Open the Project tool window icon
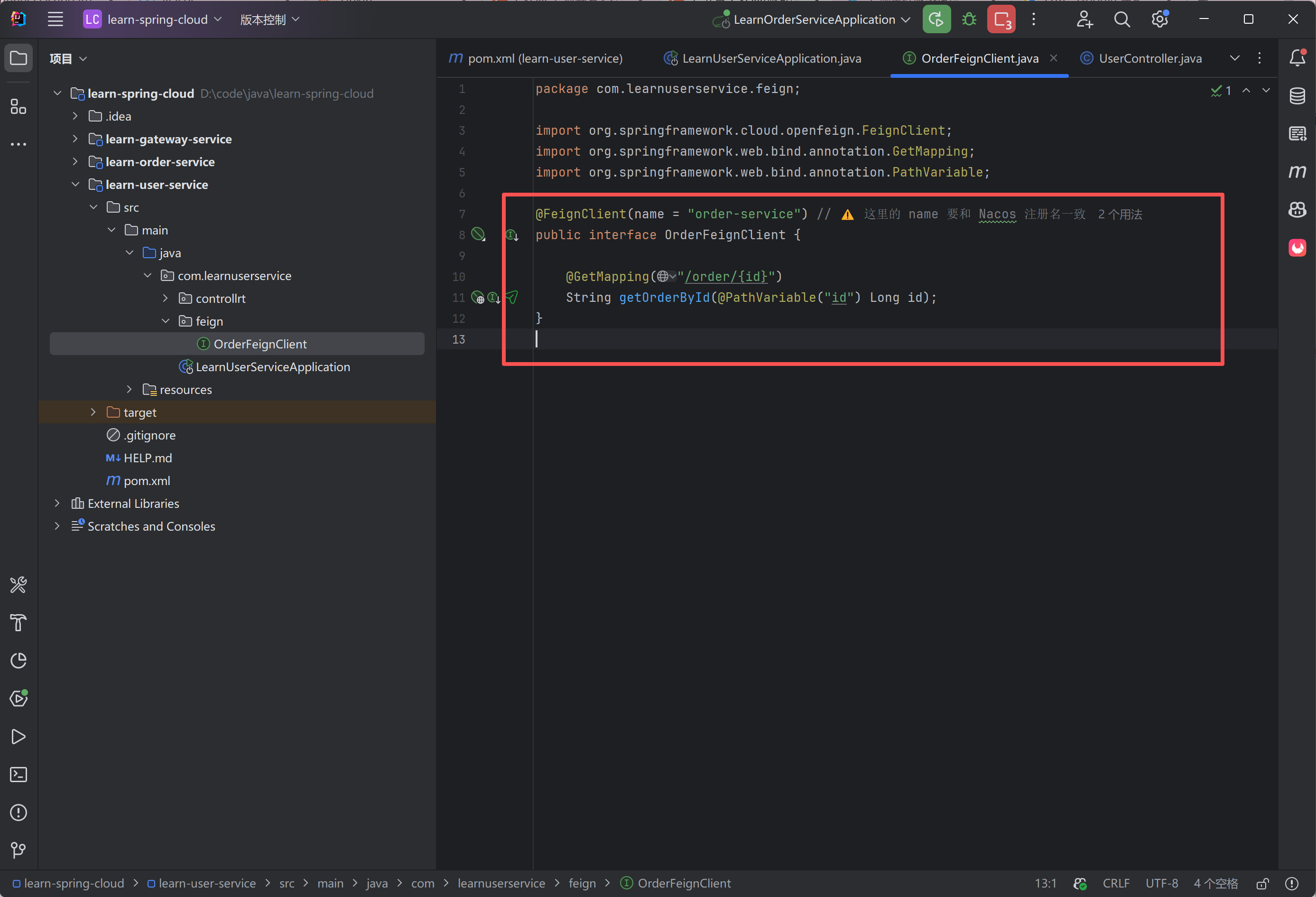Image resolution: width=1316 pixels, height=897 pixels. [x=19, y=58]
